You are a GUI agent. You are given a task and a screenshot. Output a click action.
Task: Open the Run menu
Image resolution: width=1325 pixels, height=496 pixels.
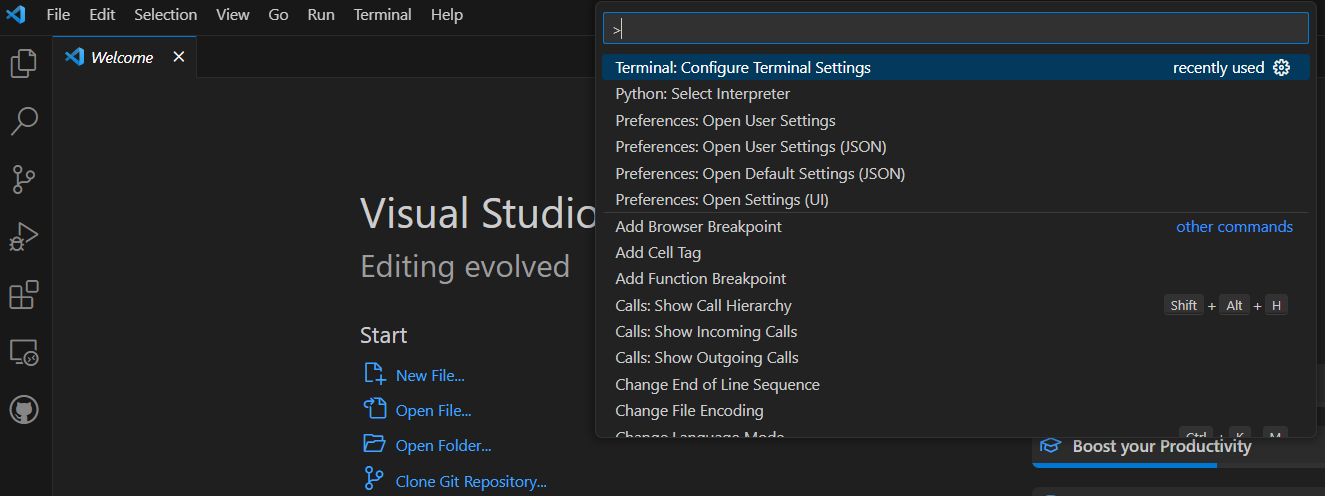(321, 15)
